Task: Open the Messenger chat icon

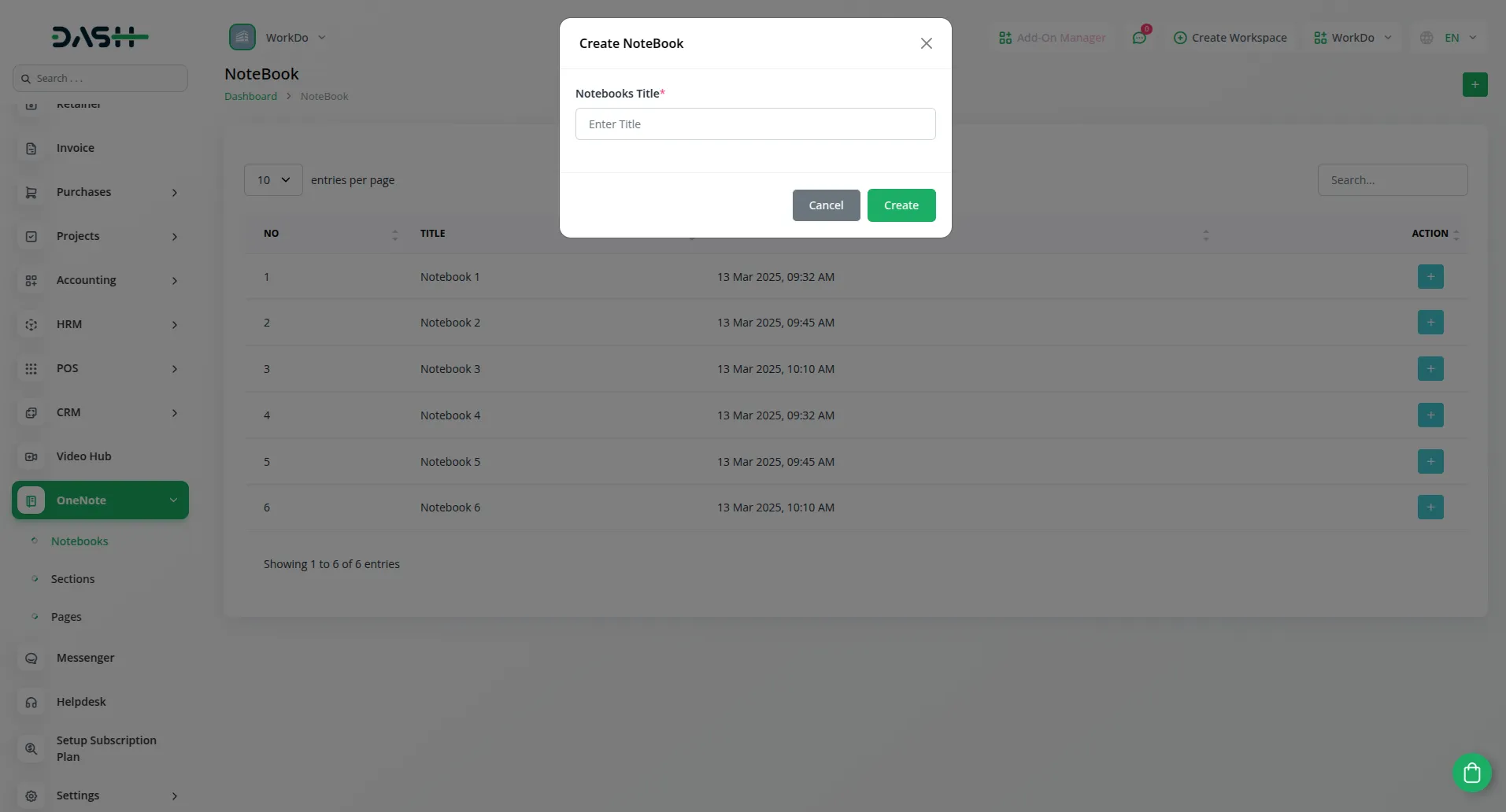Action: point(31,658)
